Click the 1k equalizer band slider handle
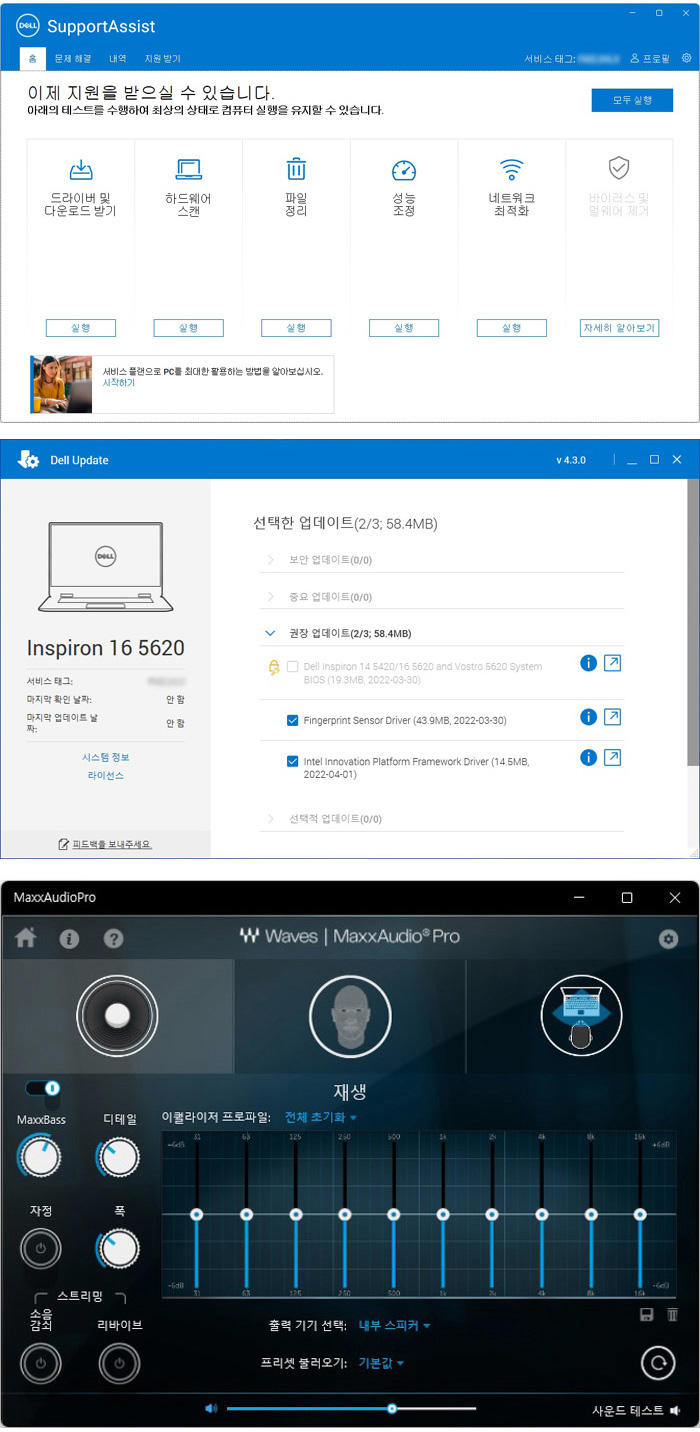Screen dimensions: 700x1432 (x=442, y=1214)
